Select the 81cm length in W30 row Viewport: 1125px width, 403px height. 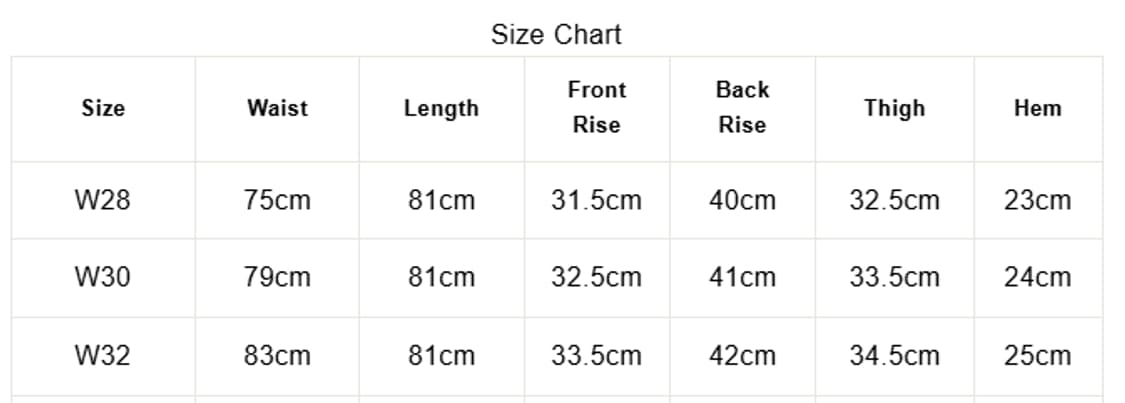(441, 277)
